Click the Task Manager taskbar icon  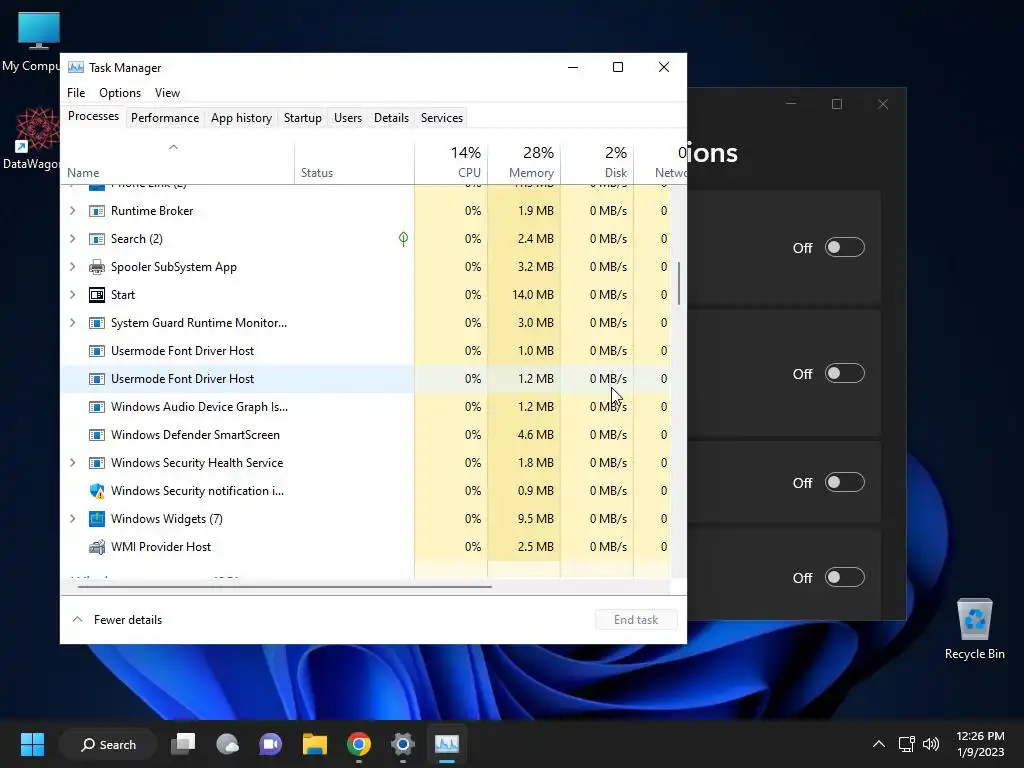[447, 744]
